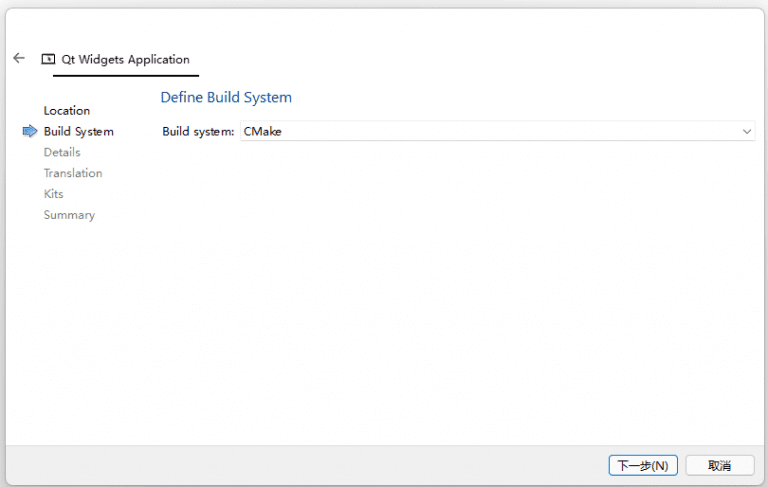Click the Define Build System heading
Viewport: 768px width, 487px height.
pyautogui.click(x=226, y=97)
